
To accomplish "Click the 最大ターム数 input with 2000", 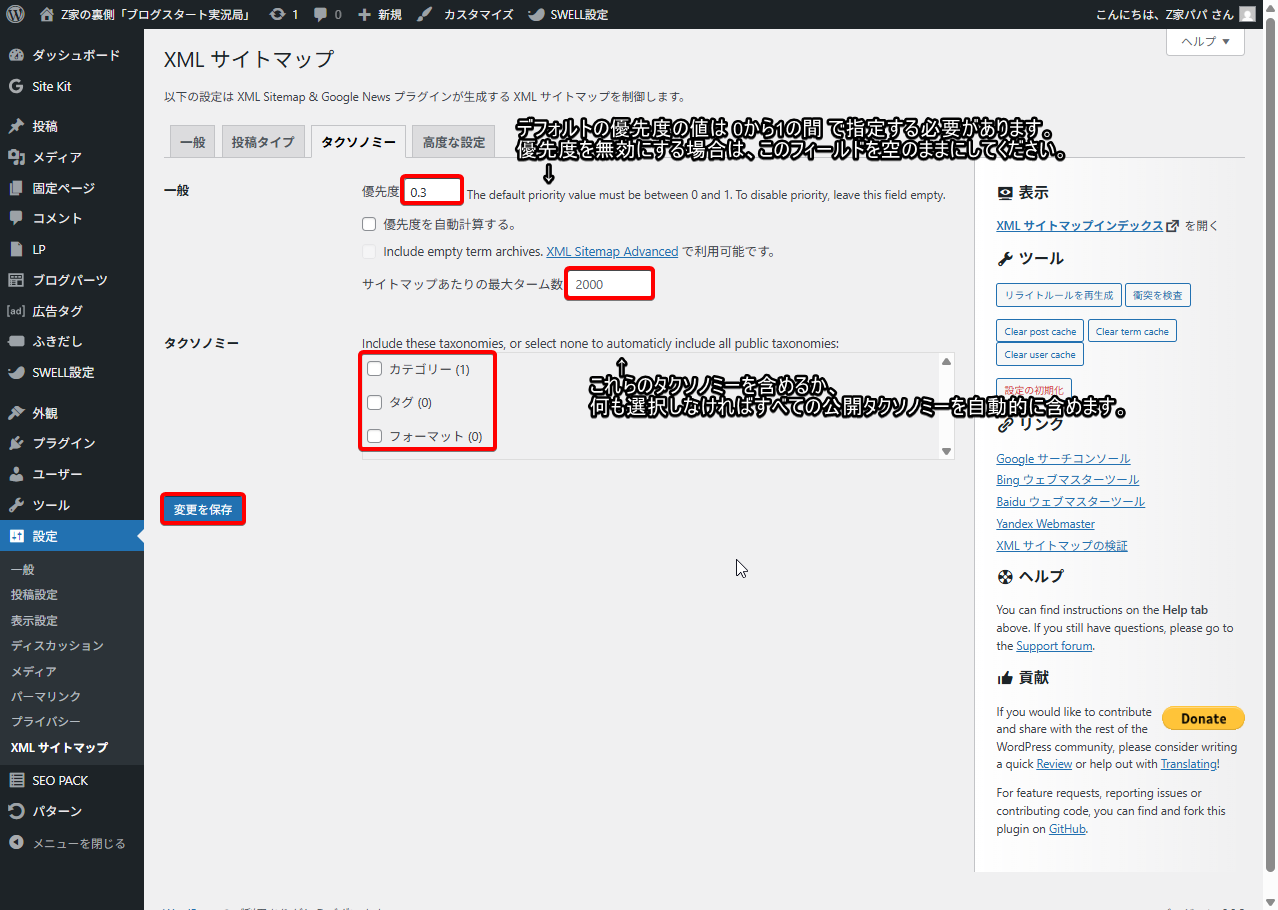I will 610,284.
